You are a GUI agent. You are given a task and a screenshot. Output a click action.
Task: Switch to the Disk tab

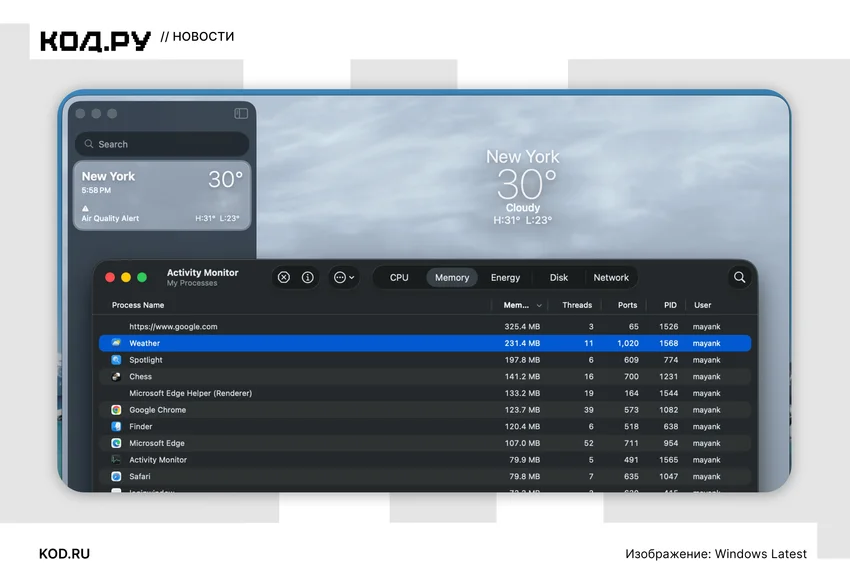point(558,277)
